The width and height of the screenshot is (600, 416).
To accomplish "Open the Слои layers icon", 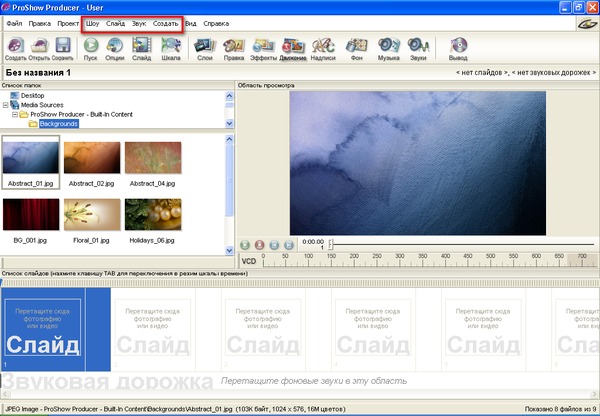I will pyautogui.click(x=205, y=49).
